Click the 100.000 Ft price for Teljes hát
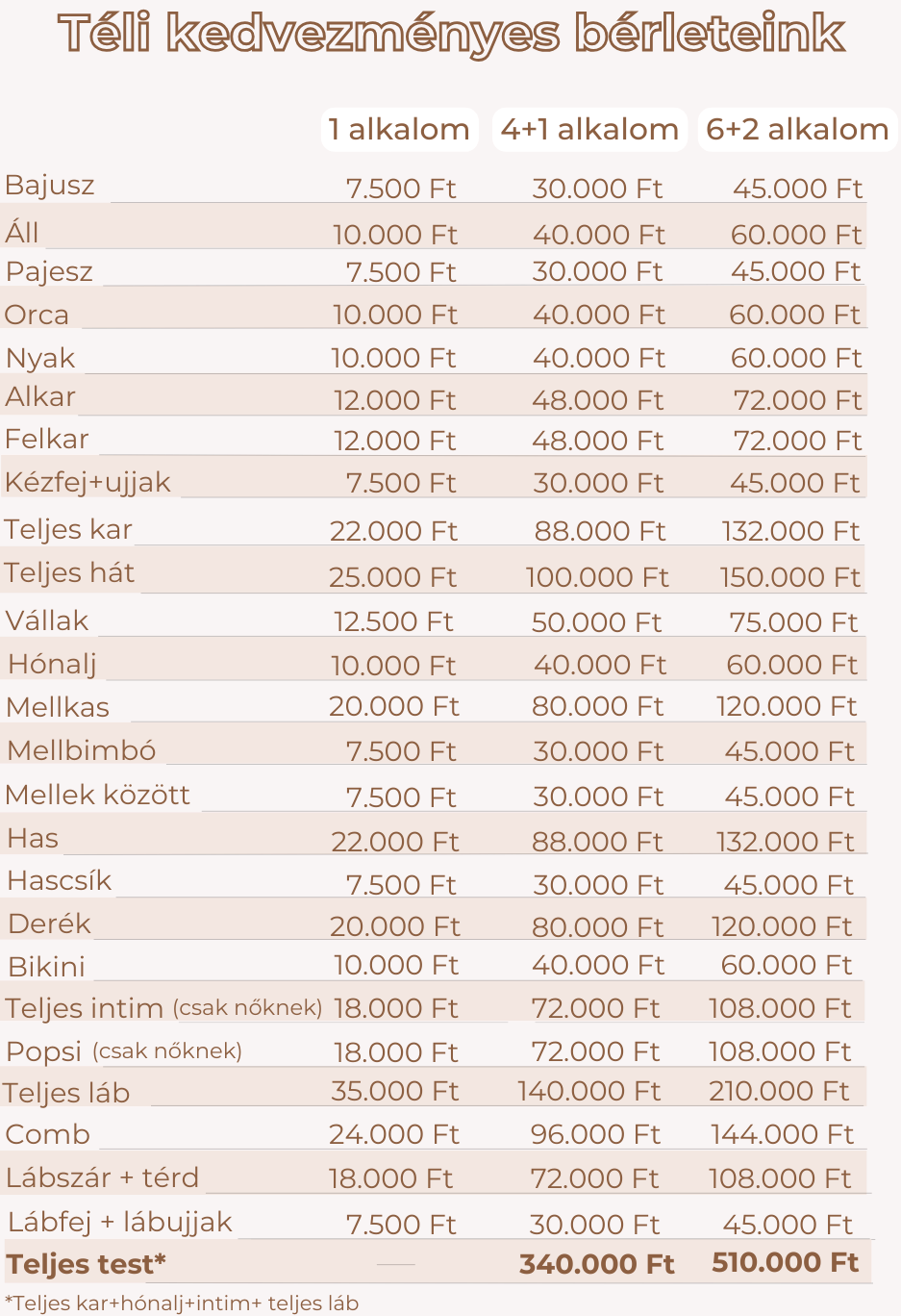Image resolution: width=901 pixels, height=1316 pixels. point(597,577)
